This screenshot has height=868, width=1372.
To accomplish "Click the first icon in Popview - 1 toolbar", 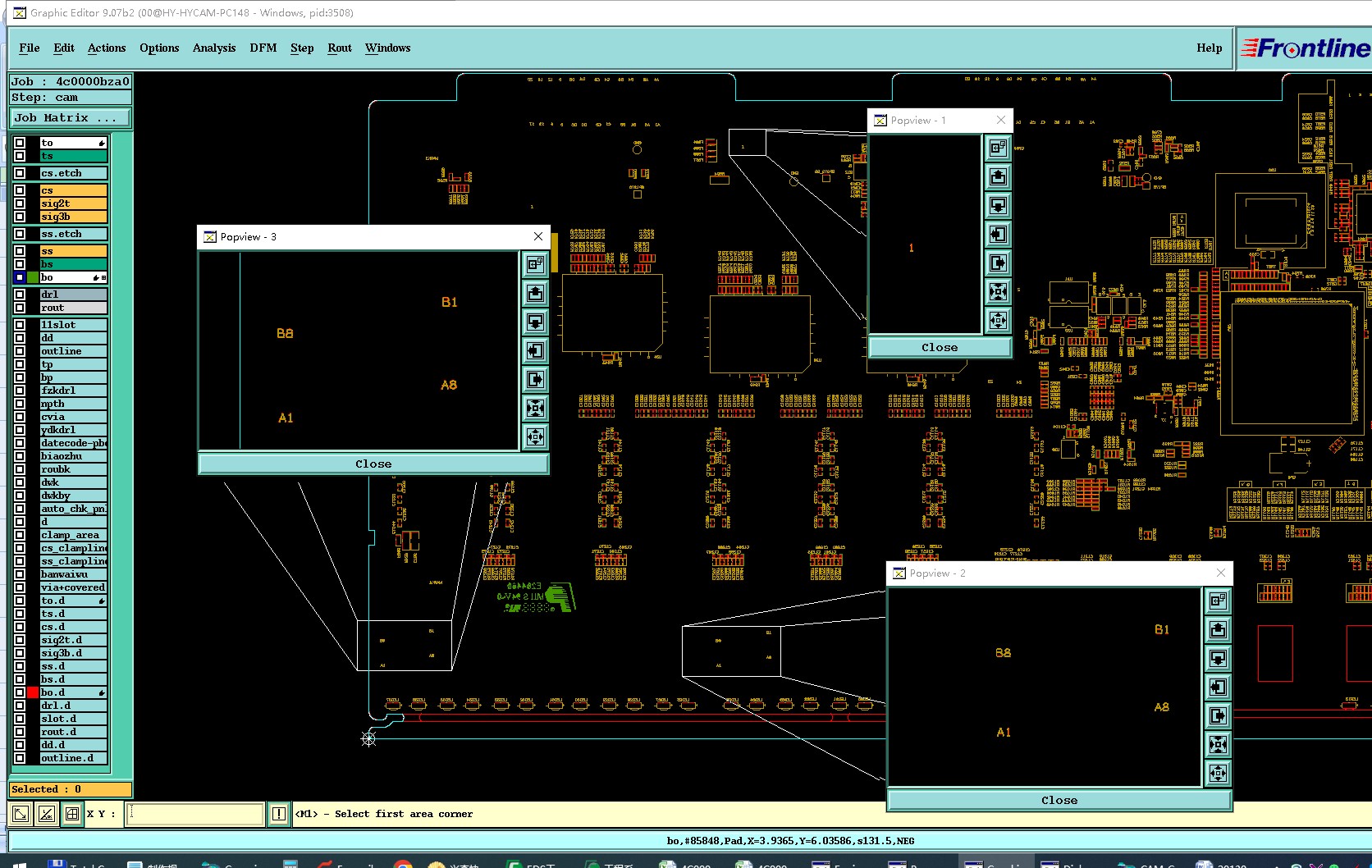I will click(x=998, y=148).
